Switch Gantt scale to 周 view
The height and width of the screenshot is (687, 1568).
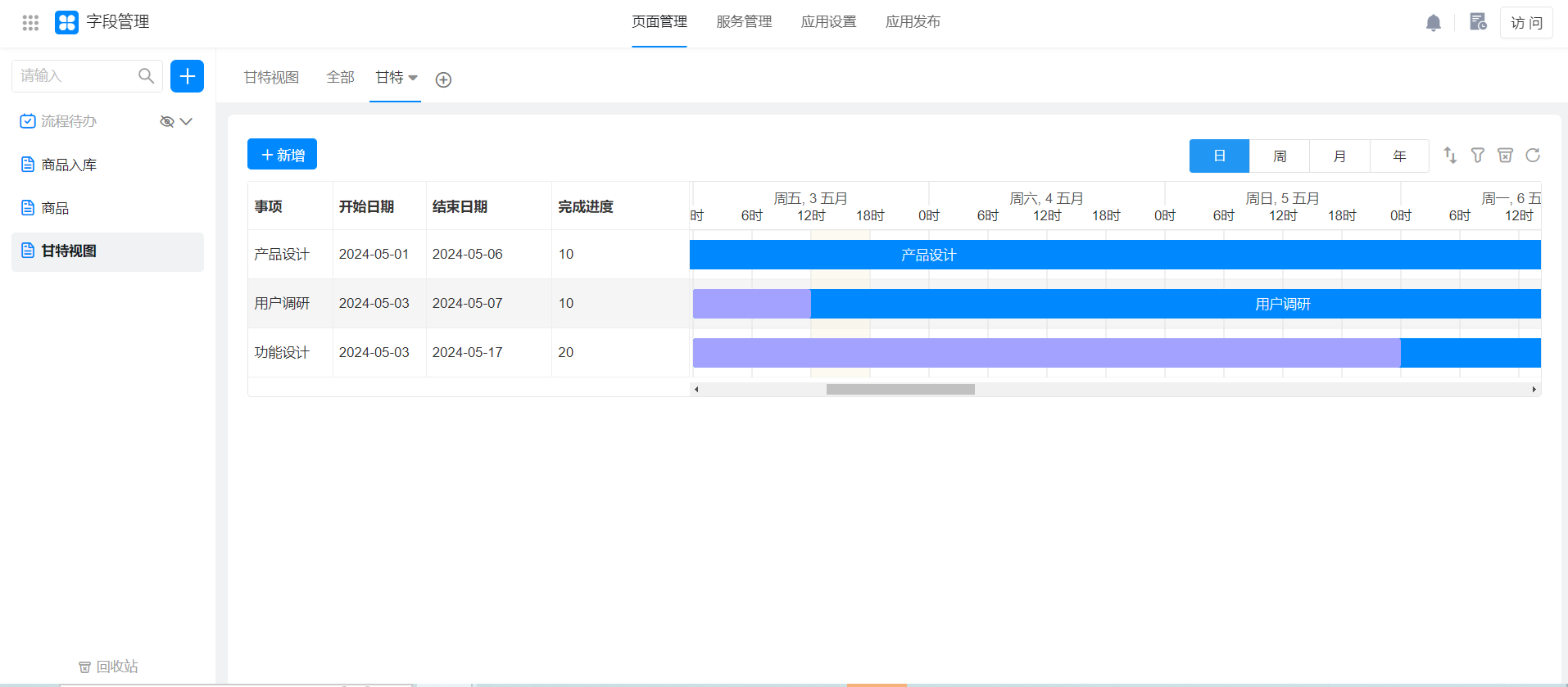tap(1279, 156)
